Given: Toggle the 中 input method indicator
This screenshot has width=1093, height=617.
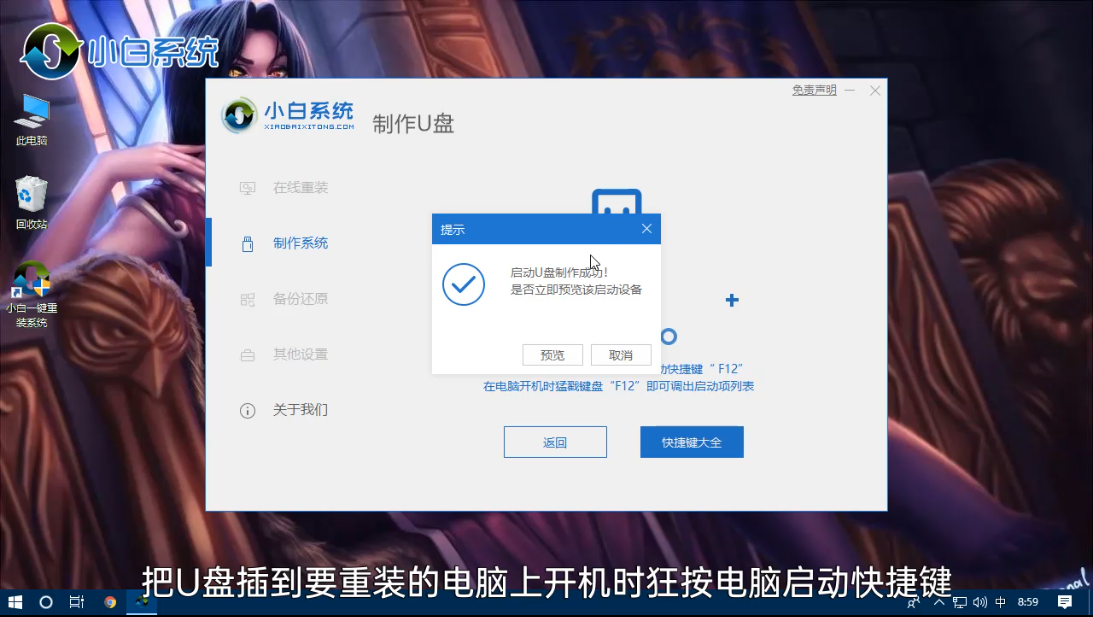Looking at the screenshot, I should pos(1000,602).
